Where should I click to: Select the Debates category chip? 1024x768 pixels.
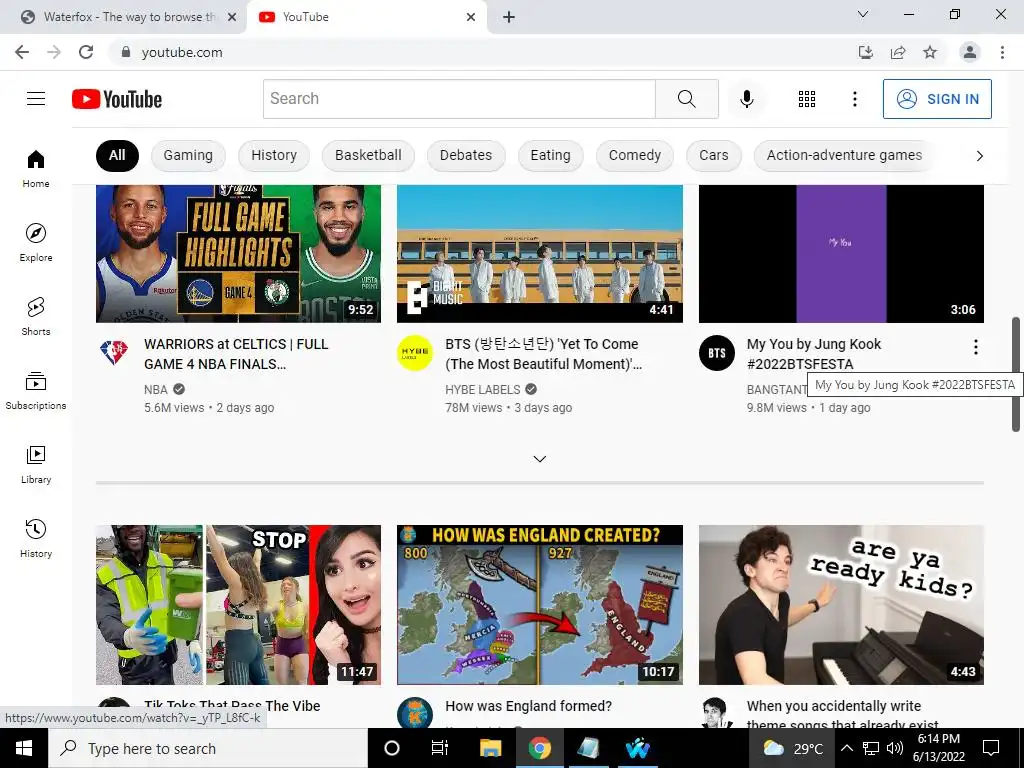(x=466, y=155)
